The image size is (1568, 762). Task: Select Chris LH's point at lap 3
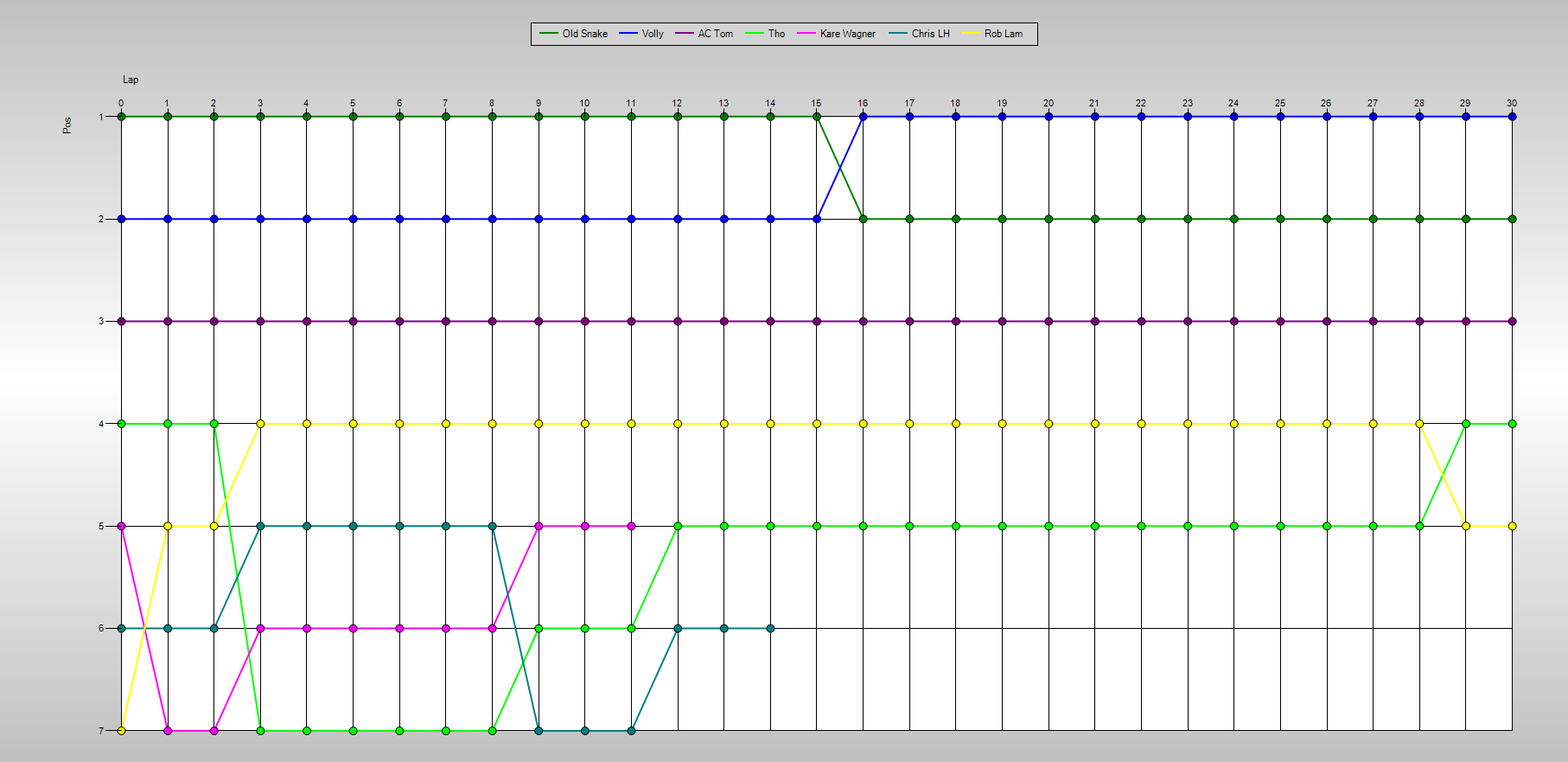tap(260, 526)
